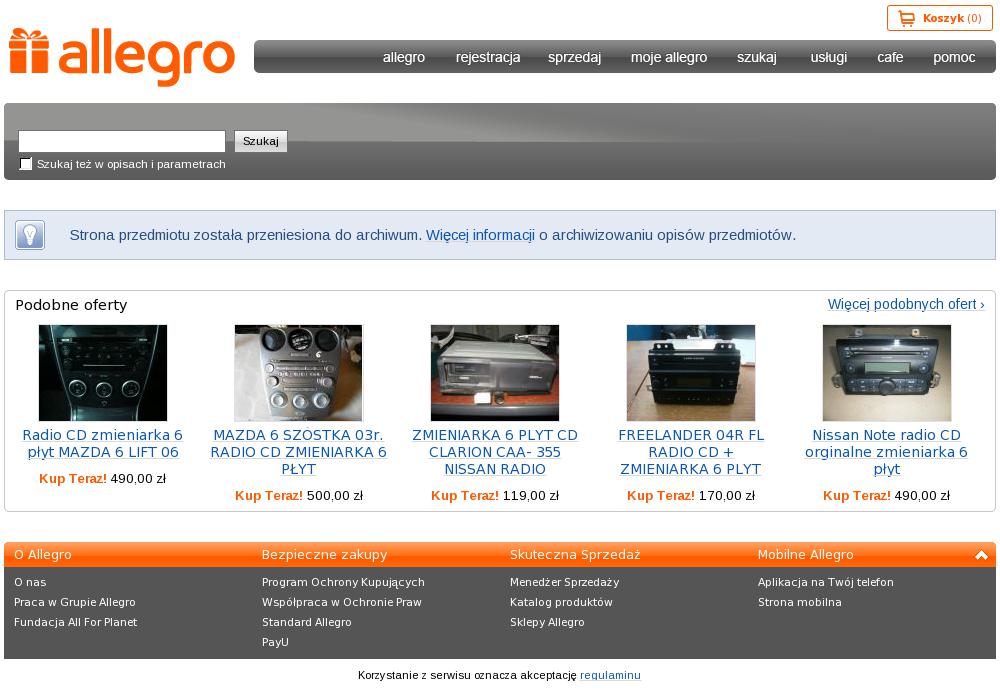
Task: Open Fundacja All For Planet link
Action: (75, 622)
